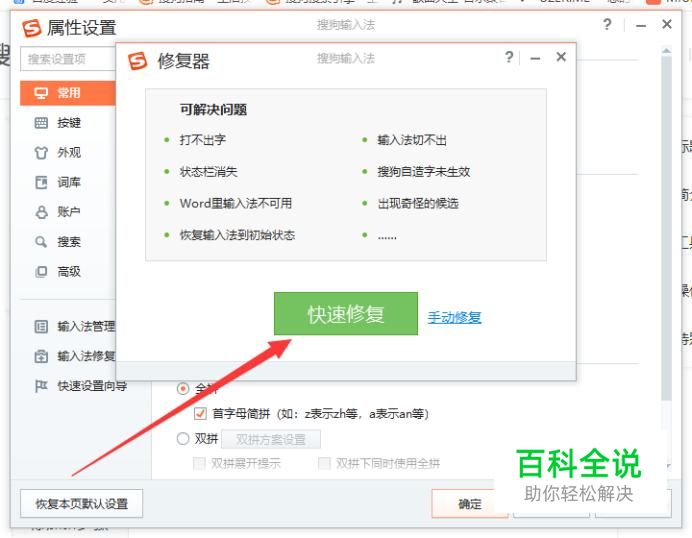Screen dimensions: 692x538
Task: Close the 修复器 dialog
Action: tap(561, 57)
